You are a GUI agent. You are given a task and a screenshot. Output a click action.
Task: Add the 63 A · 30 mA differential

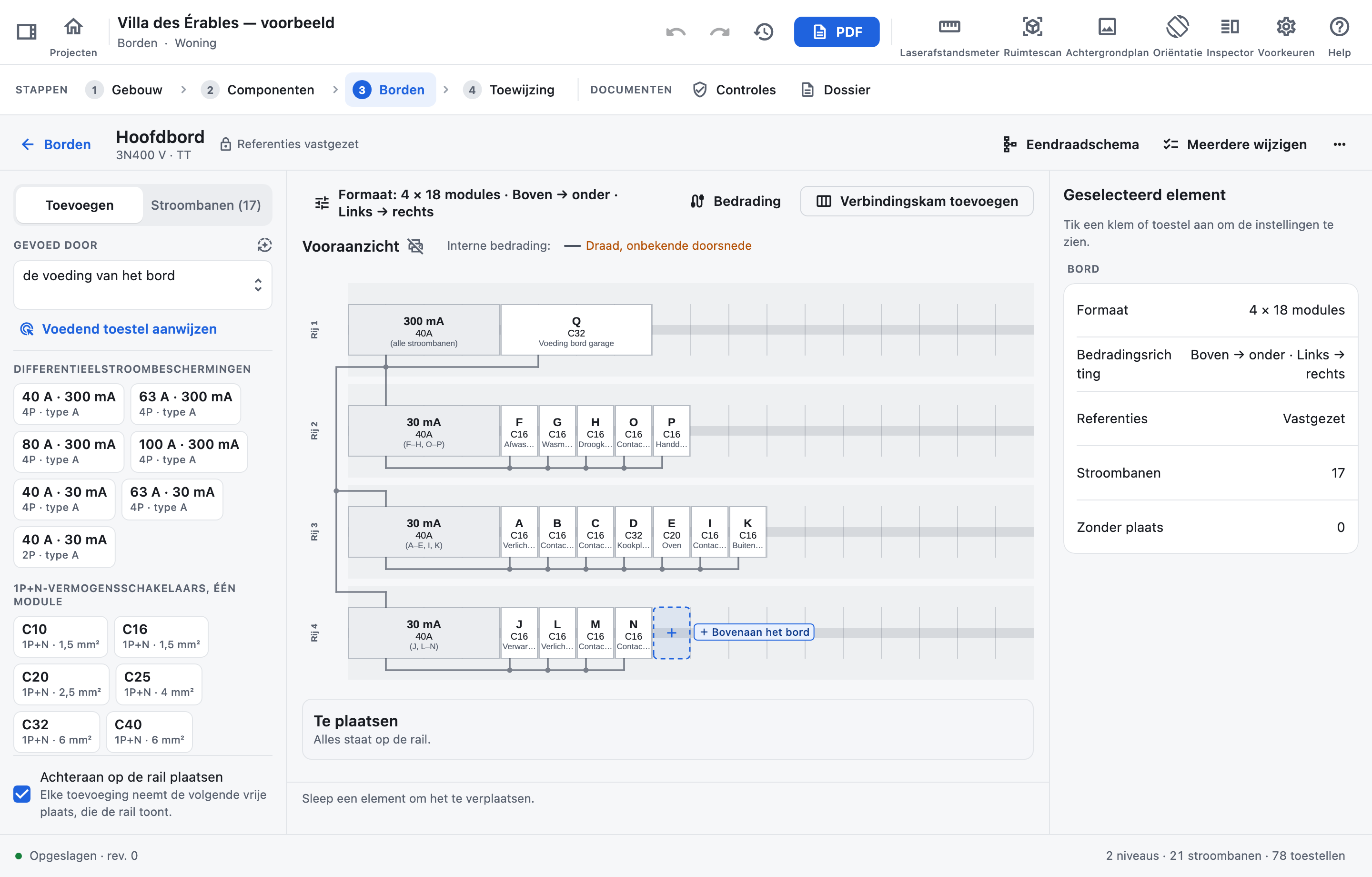pyautogui.click(x=172, y=499)
